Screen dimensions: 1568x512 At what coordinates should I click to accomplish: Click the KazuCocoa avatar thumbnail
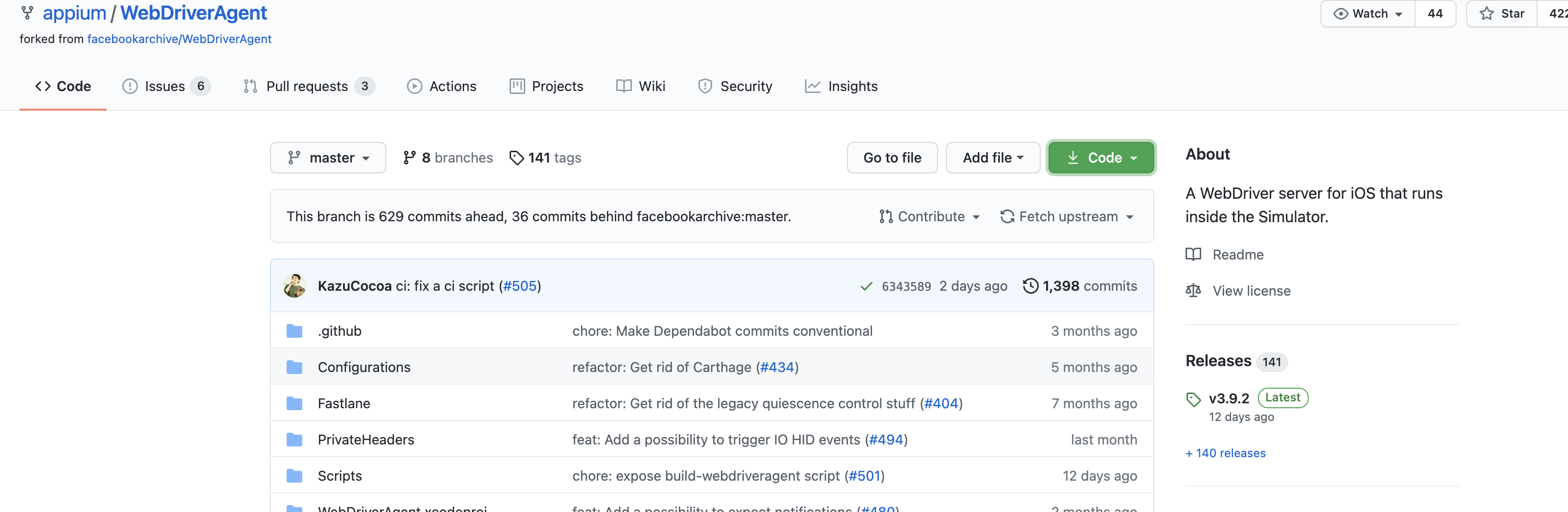294,286
